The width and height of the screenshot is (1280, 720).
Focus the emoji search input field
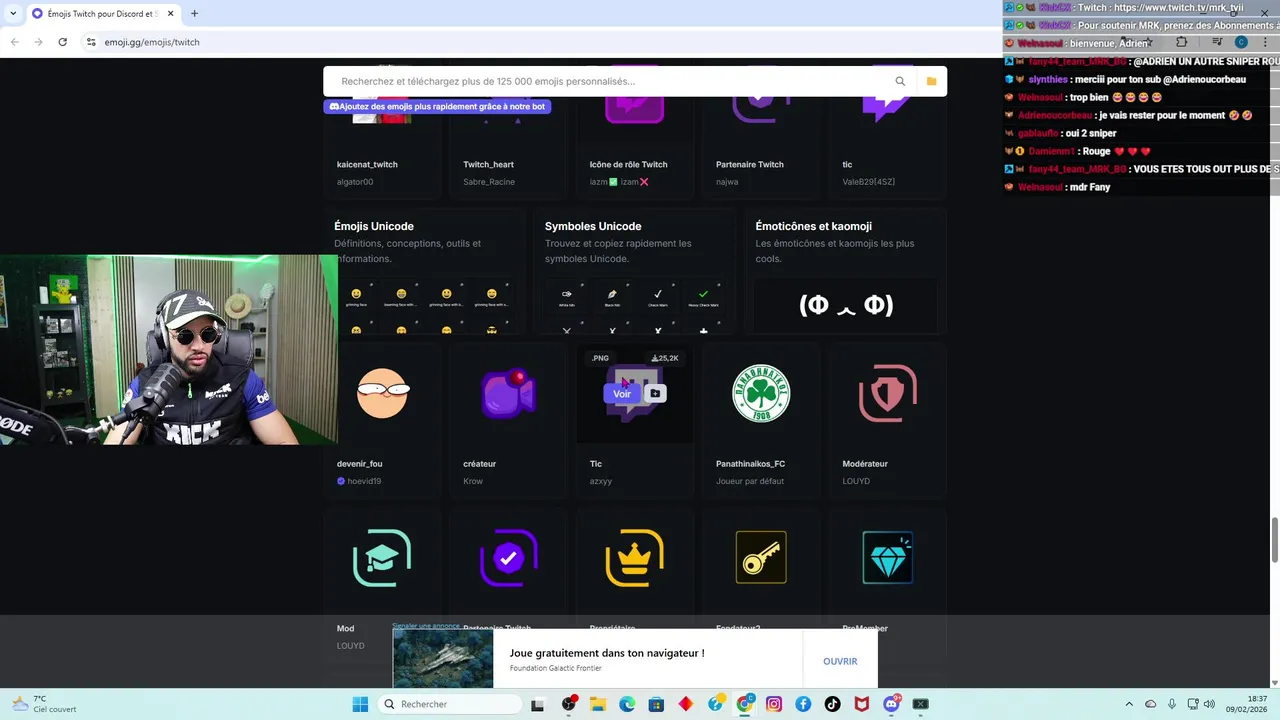point(610,81)
